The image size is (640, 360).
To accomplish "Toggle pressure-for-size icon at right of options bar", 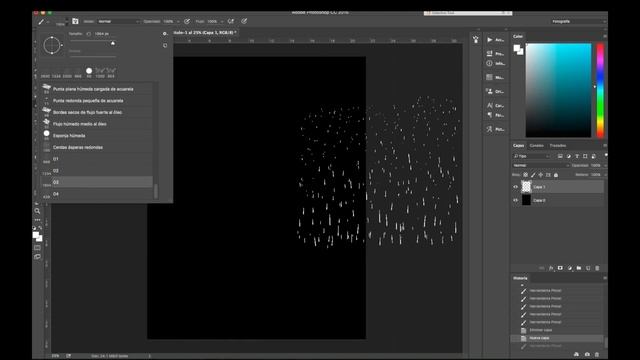I will pos(244,21).
